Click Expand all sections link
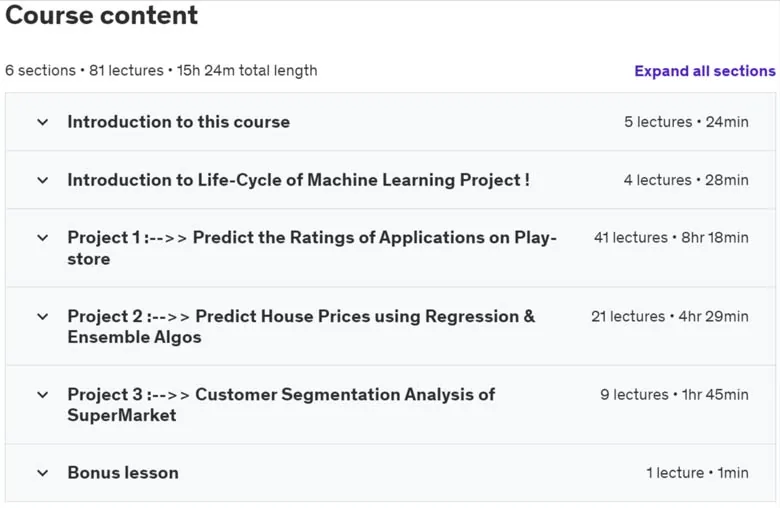This screenshot has width=780, height=508. point(705,71)
